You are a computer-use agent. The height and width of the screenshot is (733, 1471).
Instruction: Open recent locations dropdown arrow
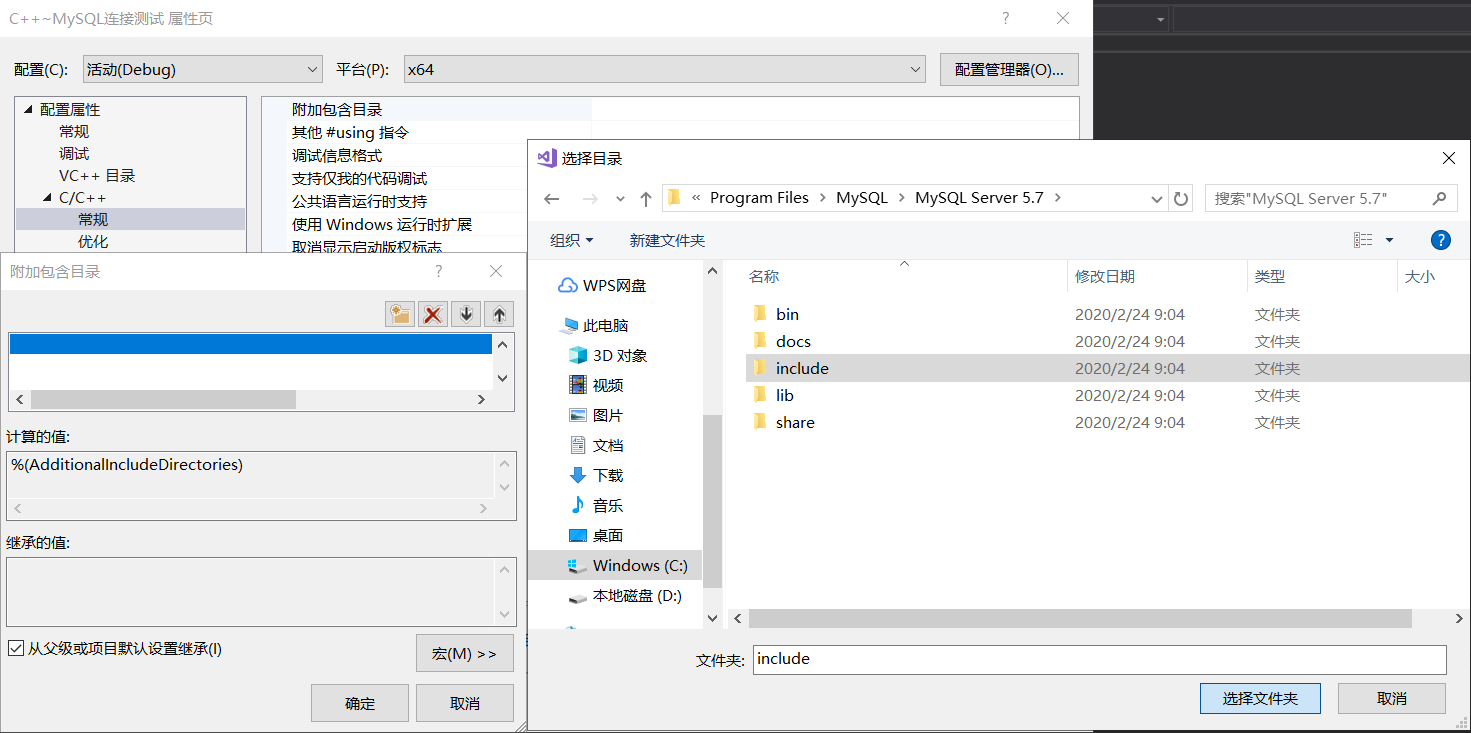pyautogui.click(x=620, y=199)
